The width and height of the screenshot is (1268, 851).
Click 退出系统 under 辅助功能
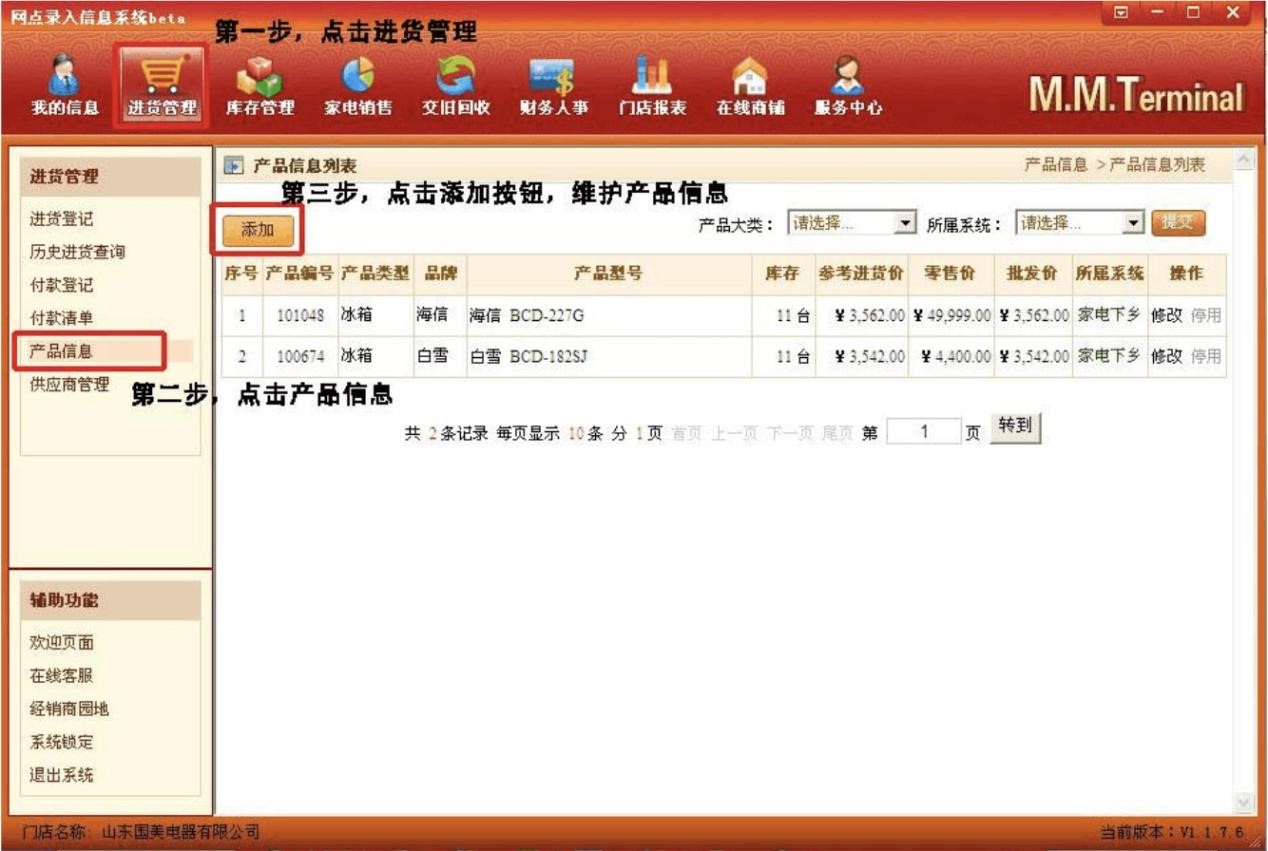tap(61, 775)
